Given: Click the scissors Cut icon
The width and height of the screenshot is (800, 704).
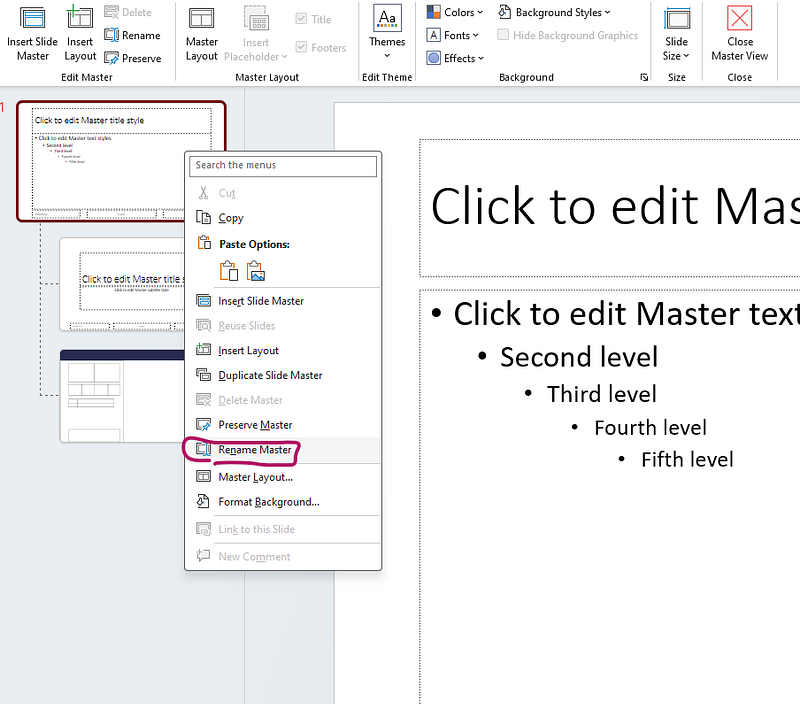Looking at the screenshot, I should [x=204, y=193].
